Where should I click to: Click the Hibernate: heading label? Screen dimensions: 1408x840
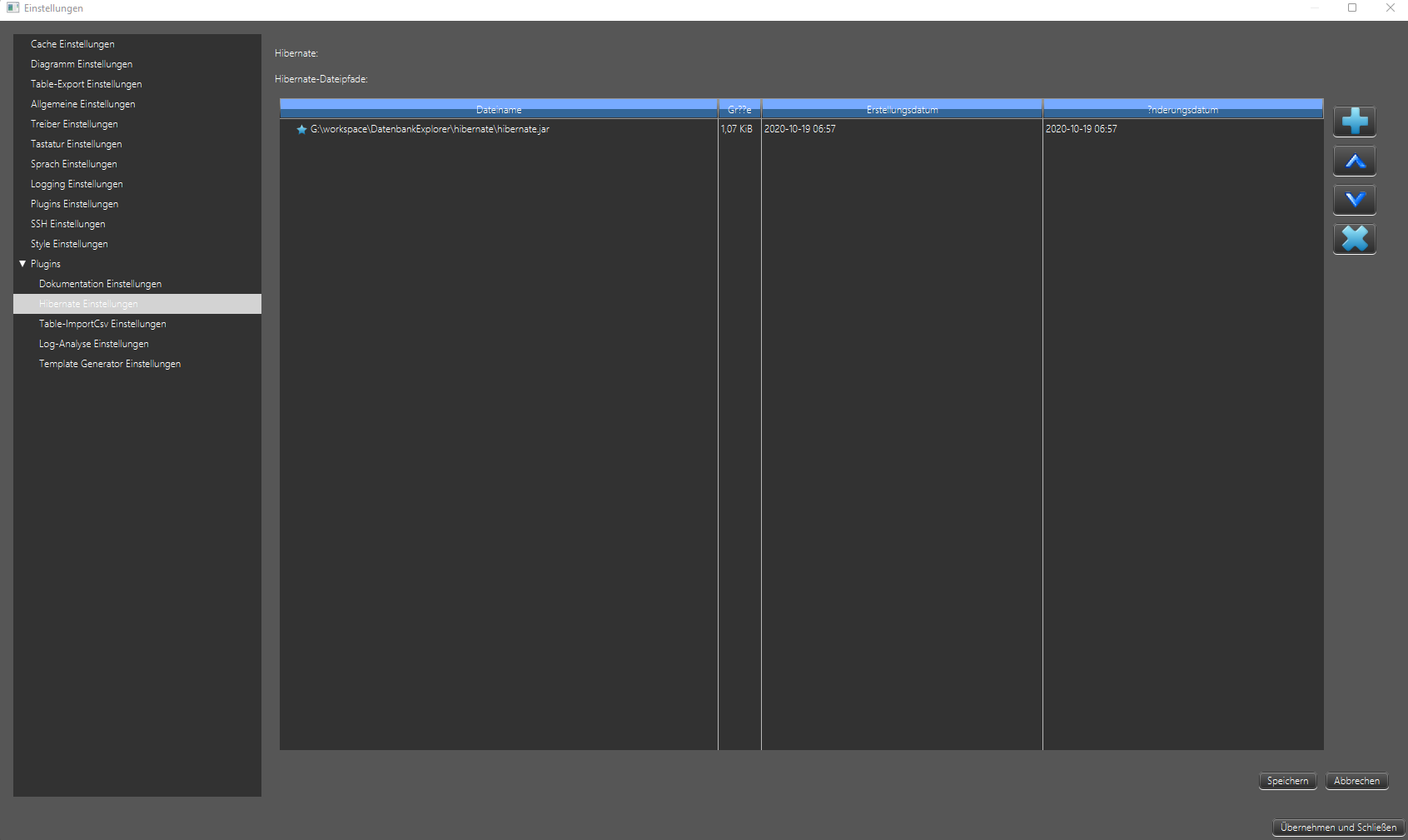pos(296,53)
